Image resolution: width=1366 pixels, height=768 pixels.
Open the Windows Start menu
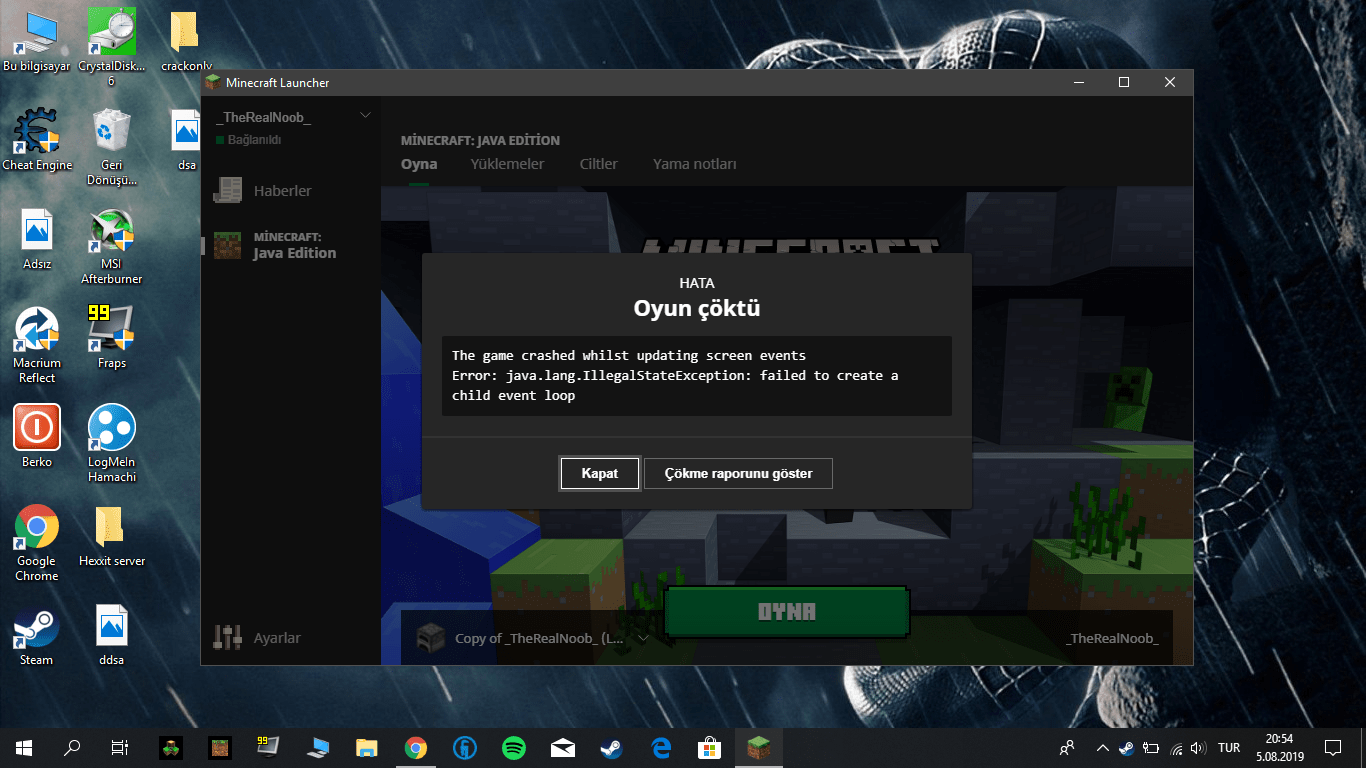pos(24,747)
